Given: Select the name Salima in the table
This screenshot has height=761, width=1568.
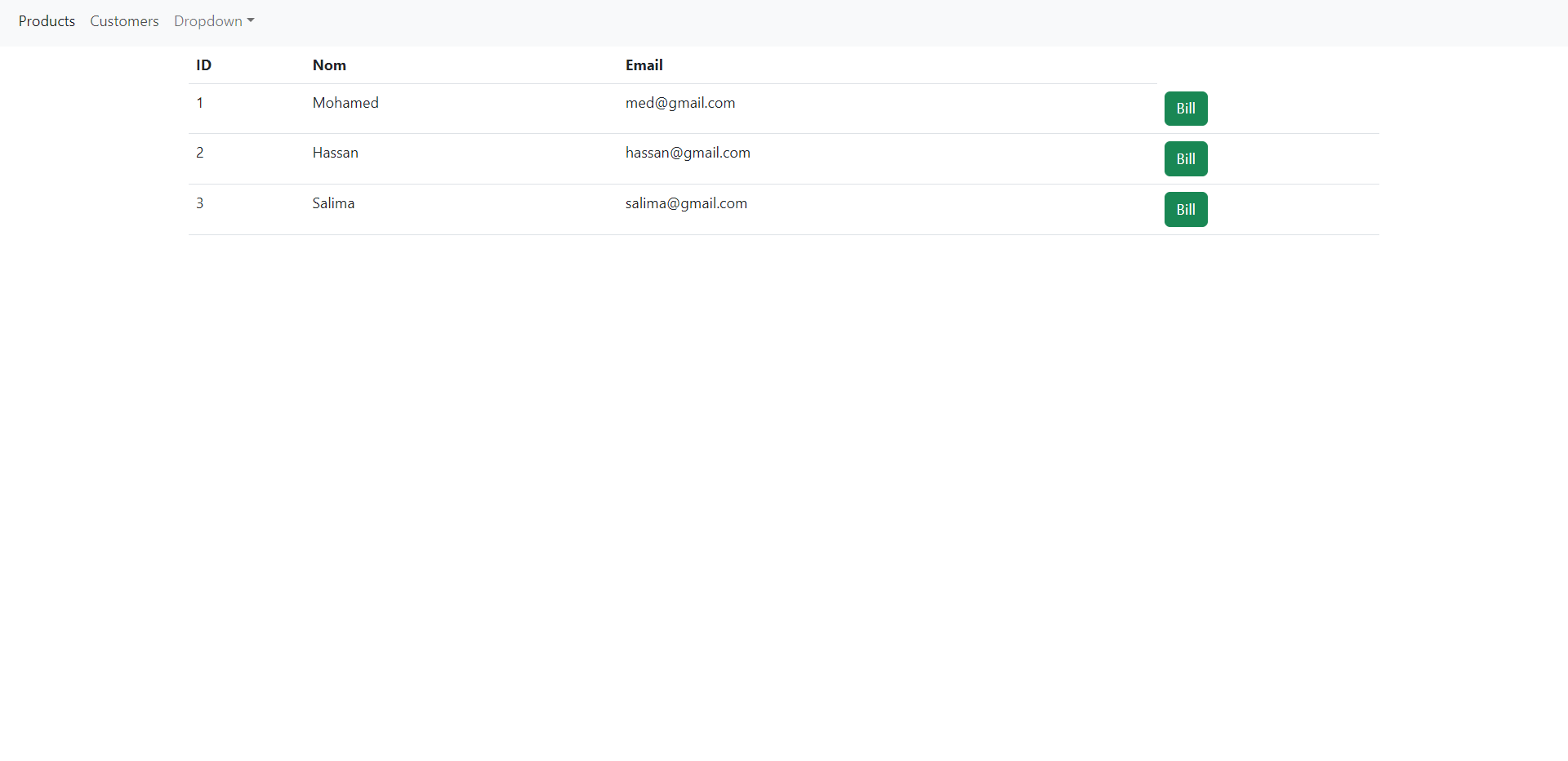Looking at the screenshot, I should pos(332,202).
